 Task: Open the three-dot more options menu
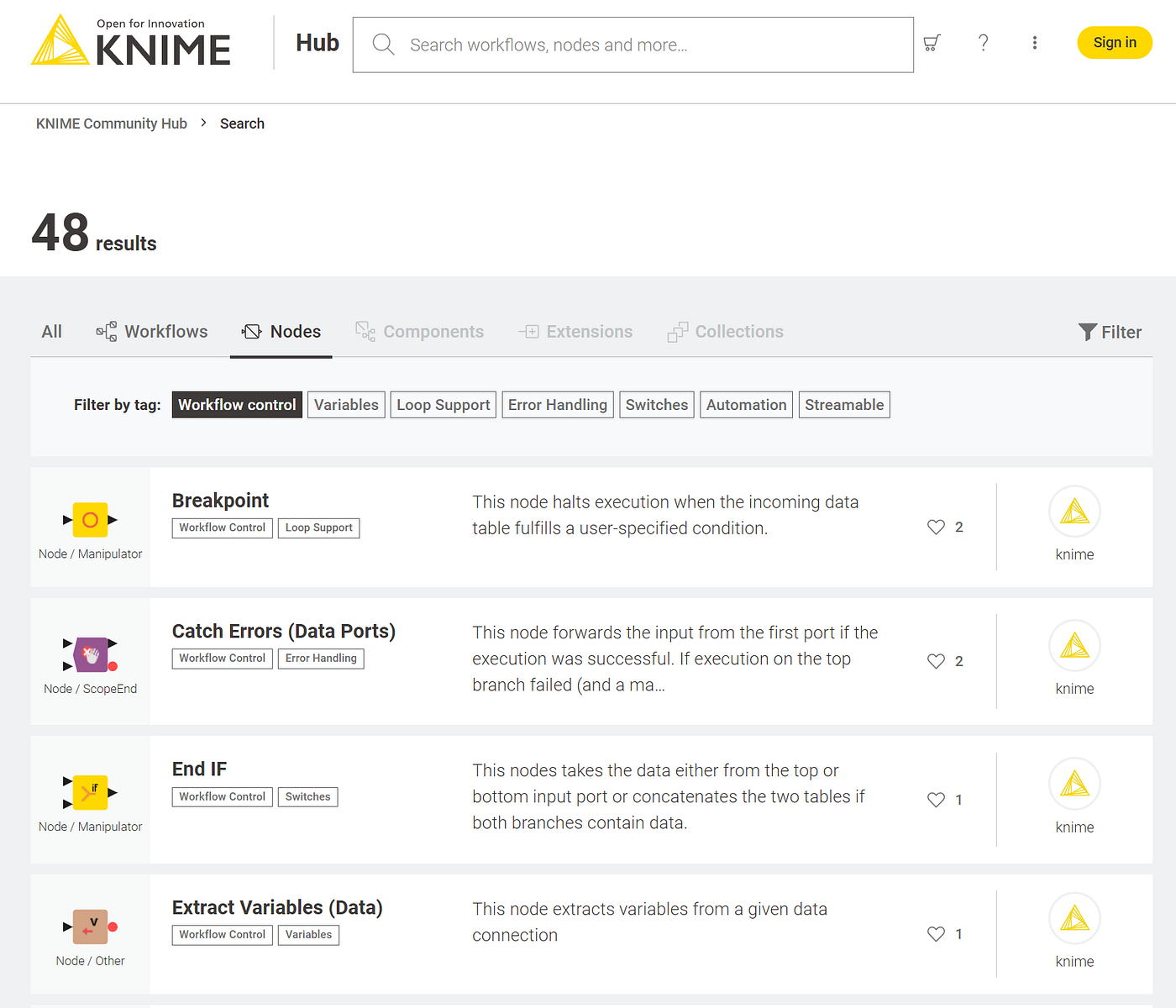click(x=1034, y=43)
